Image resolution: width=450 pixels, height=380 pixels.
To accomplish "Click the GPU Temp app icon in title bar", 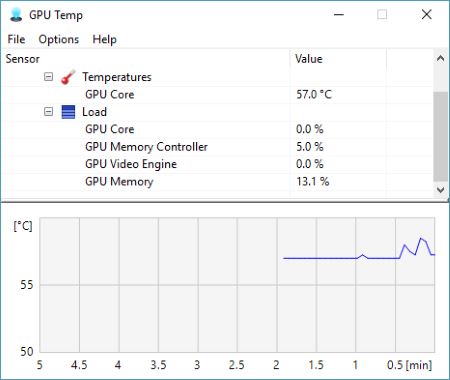I will tap(16, 15).
